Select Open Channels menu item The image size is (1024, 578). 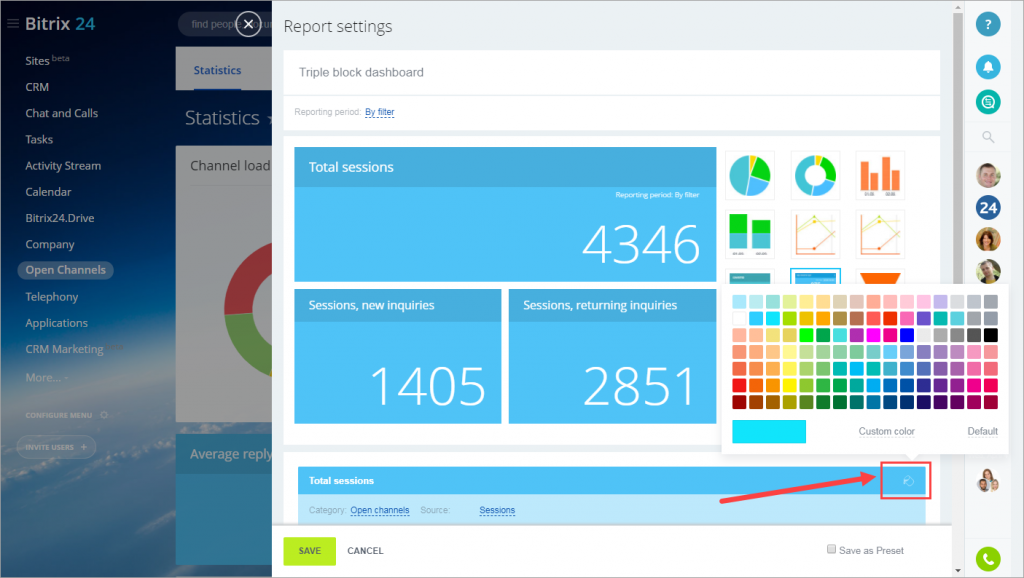[65, 270]
